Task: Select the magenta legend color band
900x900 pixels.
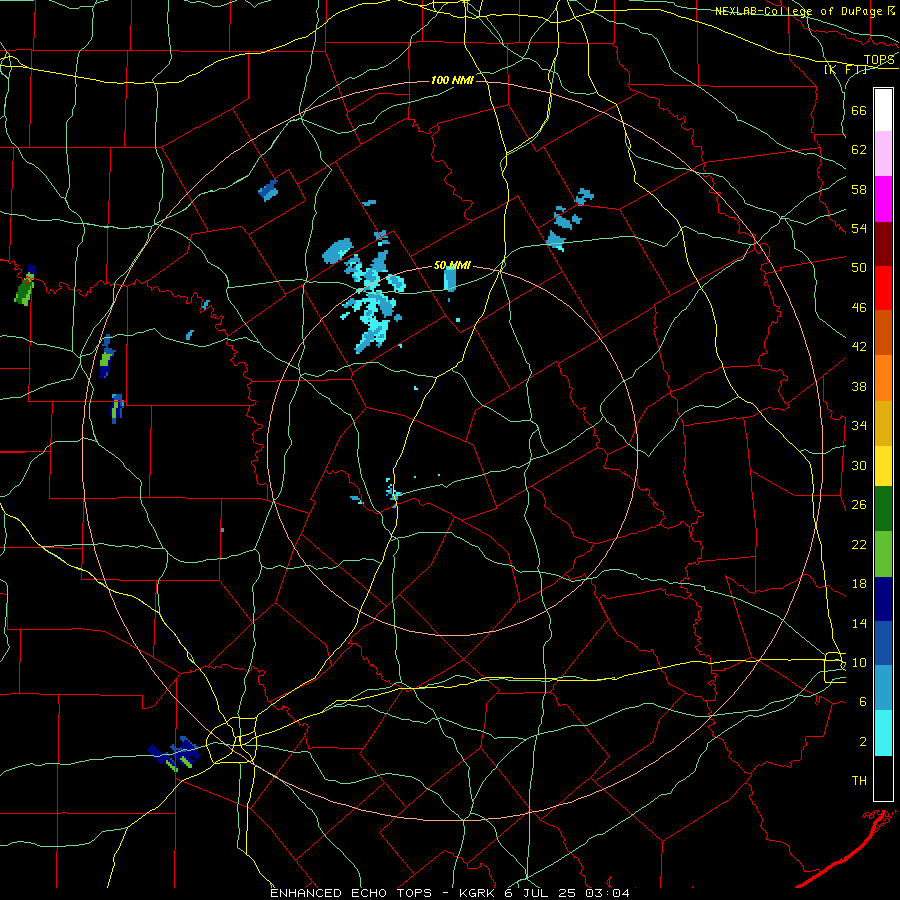Action: pos(883,199)
